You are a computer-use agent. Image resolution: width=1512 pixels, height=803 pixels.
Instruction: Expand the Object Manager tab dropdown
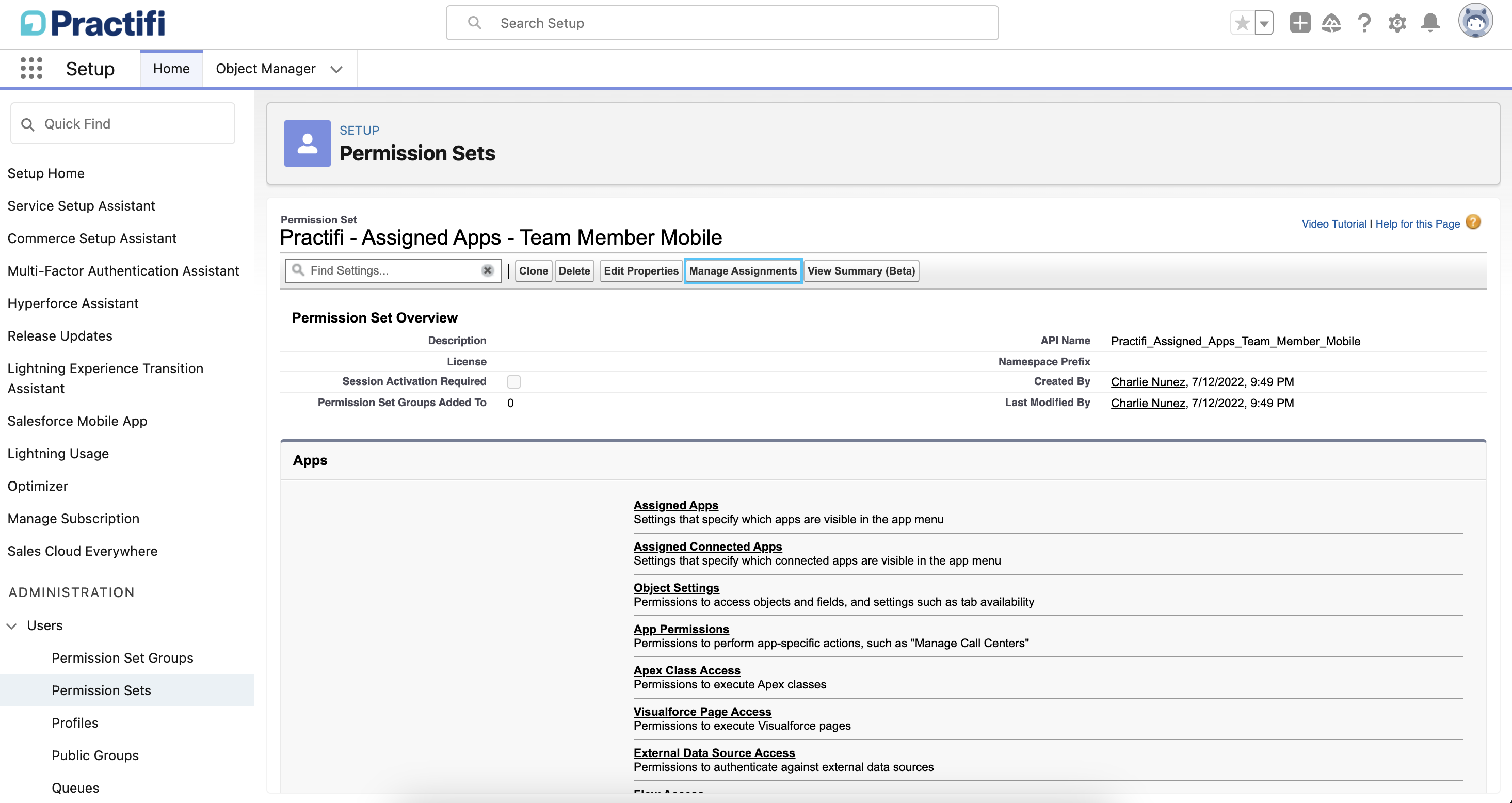coord(336,69)
